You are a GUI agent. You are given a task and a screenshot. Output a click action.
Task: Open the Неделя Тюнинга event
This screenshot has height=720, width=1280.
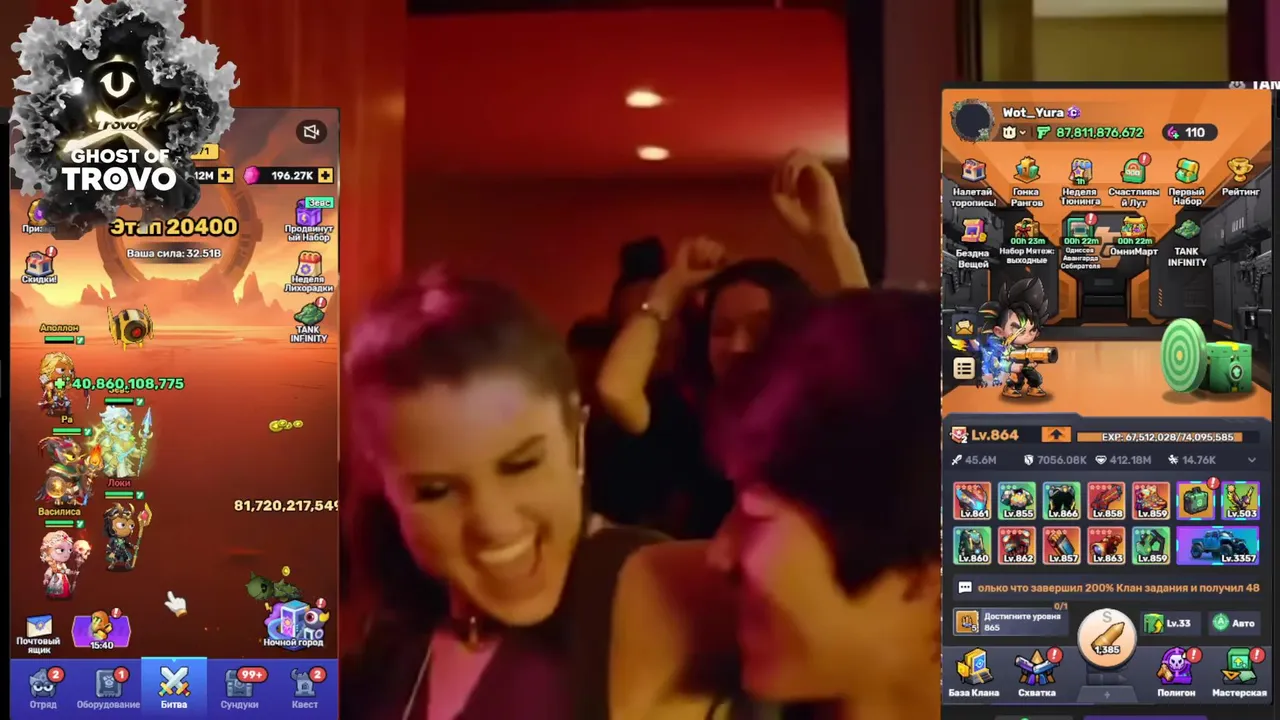(1080, 182)
